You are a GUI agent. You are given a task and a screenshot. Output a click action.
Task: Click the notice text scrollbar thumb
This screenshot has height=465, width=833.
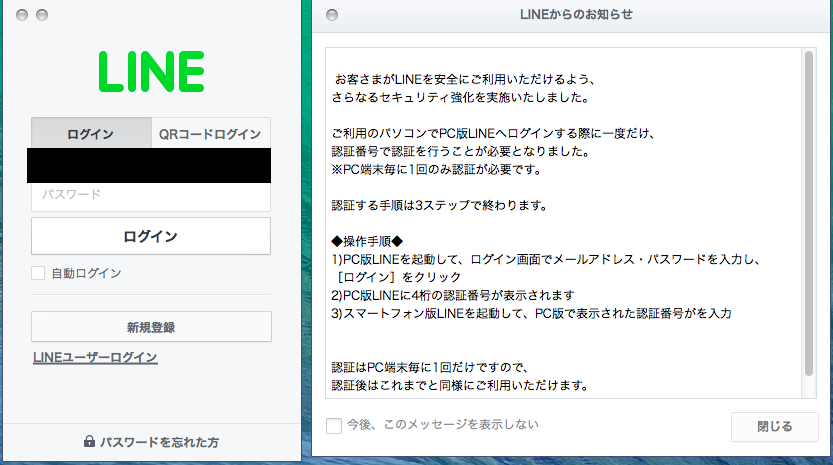tap(809, 214)
